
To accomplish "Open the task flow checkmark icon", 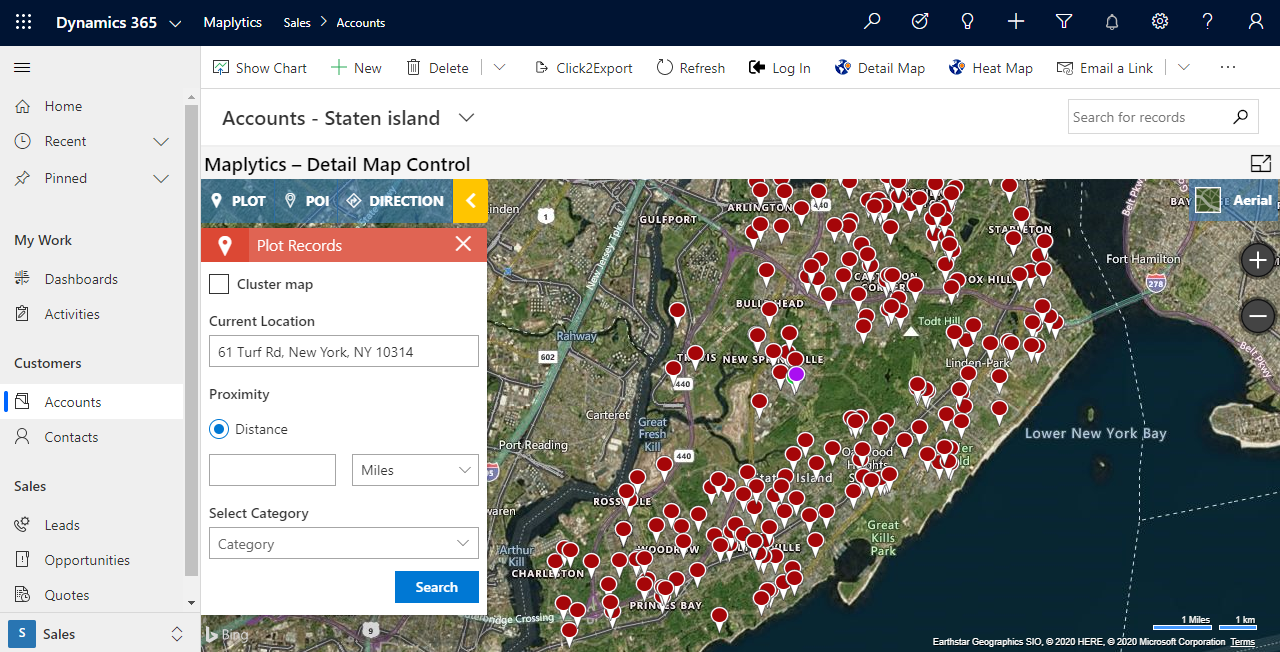I will (920, 22).
